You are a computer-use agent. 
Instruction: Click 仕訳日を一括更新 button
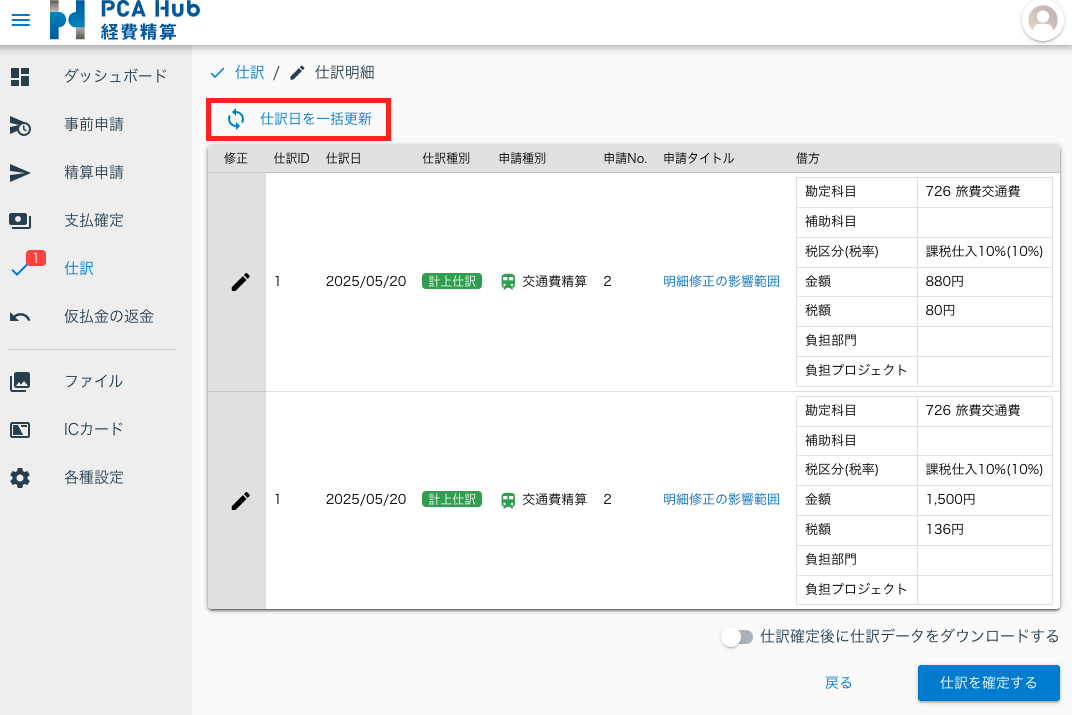[x=299, y=119]
